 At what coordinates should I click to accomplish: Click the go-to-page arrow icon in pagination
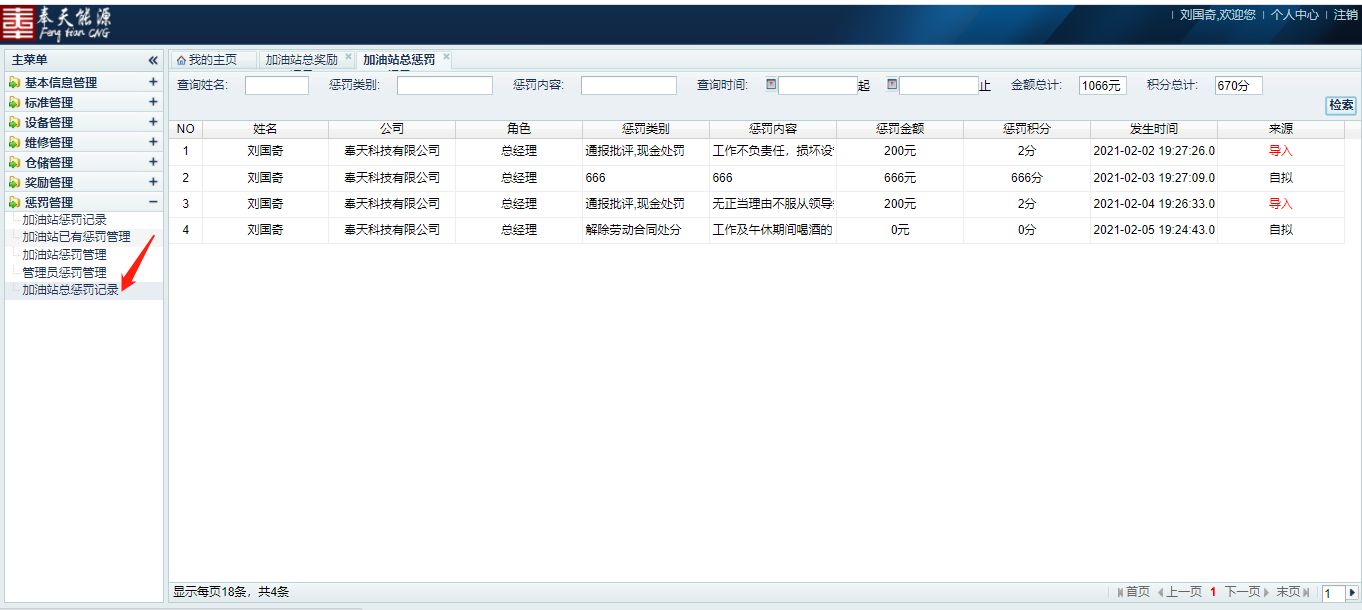1352,593
